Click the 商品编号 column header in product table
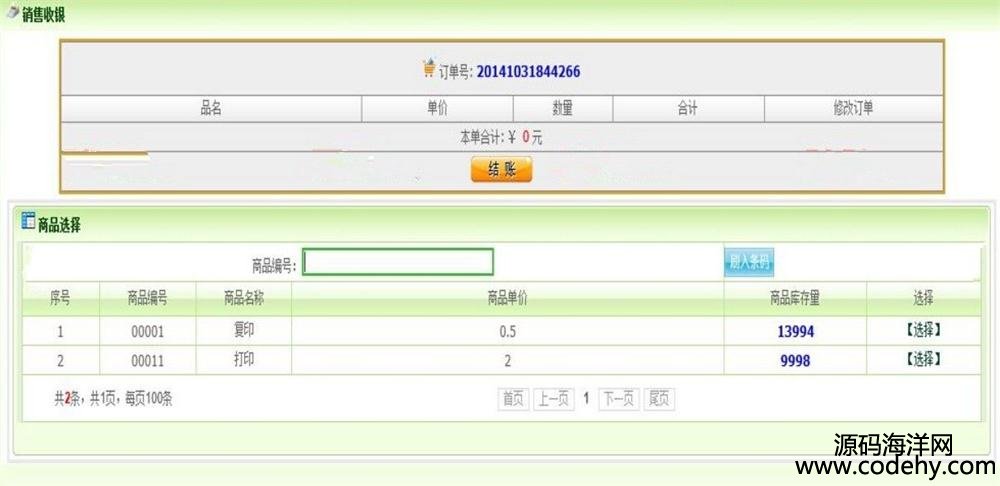Image resolution: width=1000 pixels, height=486 pixels. (147, 298)
